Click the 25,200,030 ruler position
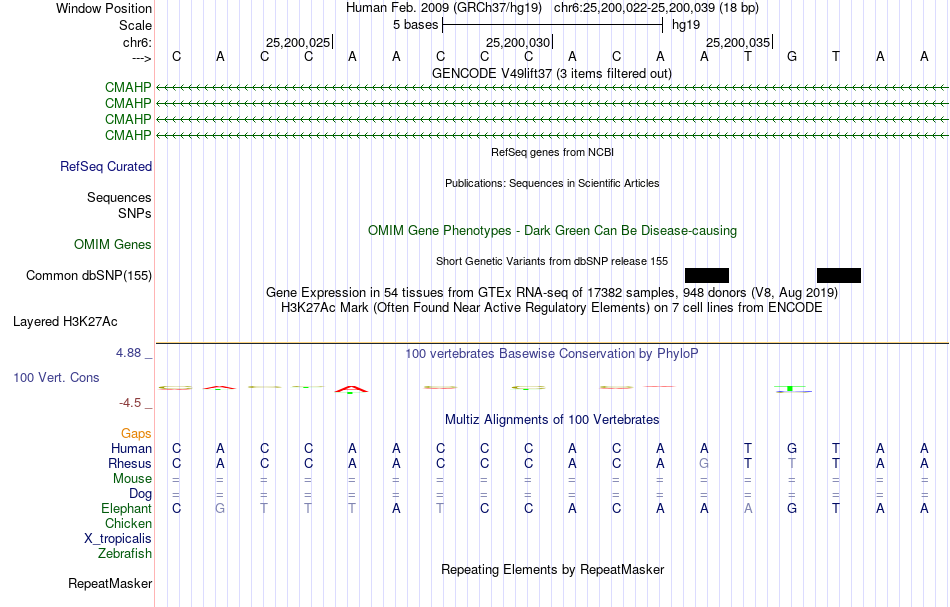The width and height of the screenshot is (950, 607). tap(518, 43)
